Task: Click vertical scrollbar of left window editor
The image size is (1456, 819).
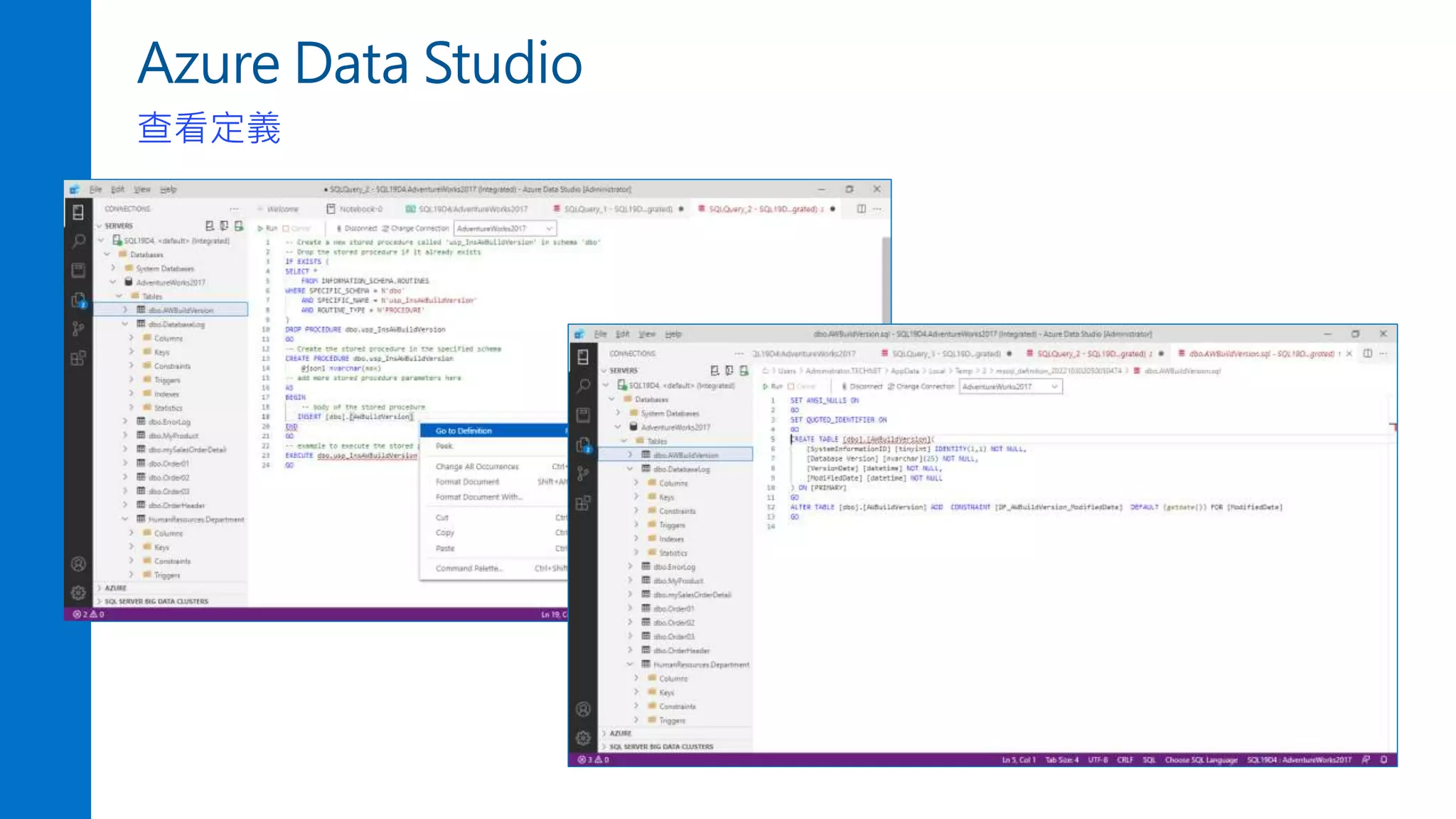Action: (x=886, y=279)
